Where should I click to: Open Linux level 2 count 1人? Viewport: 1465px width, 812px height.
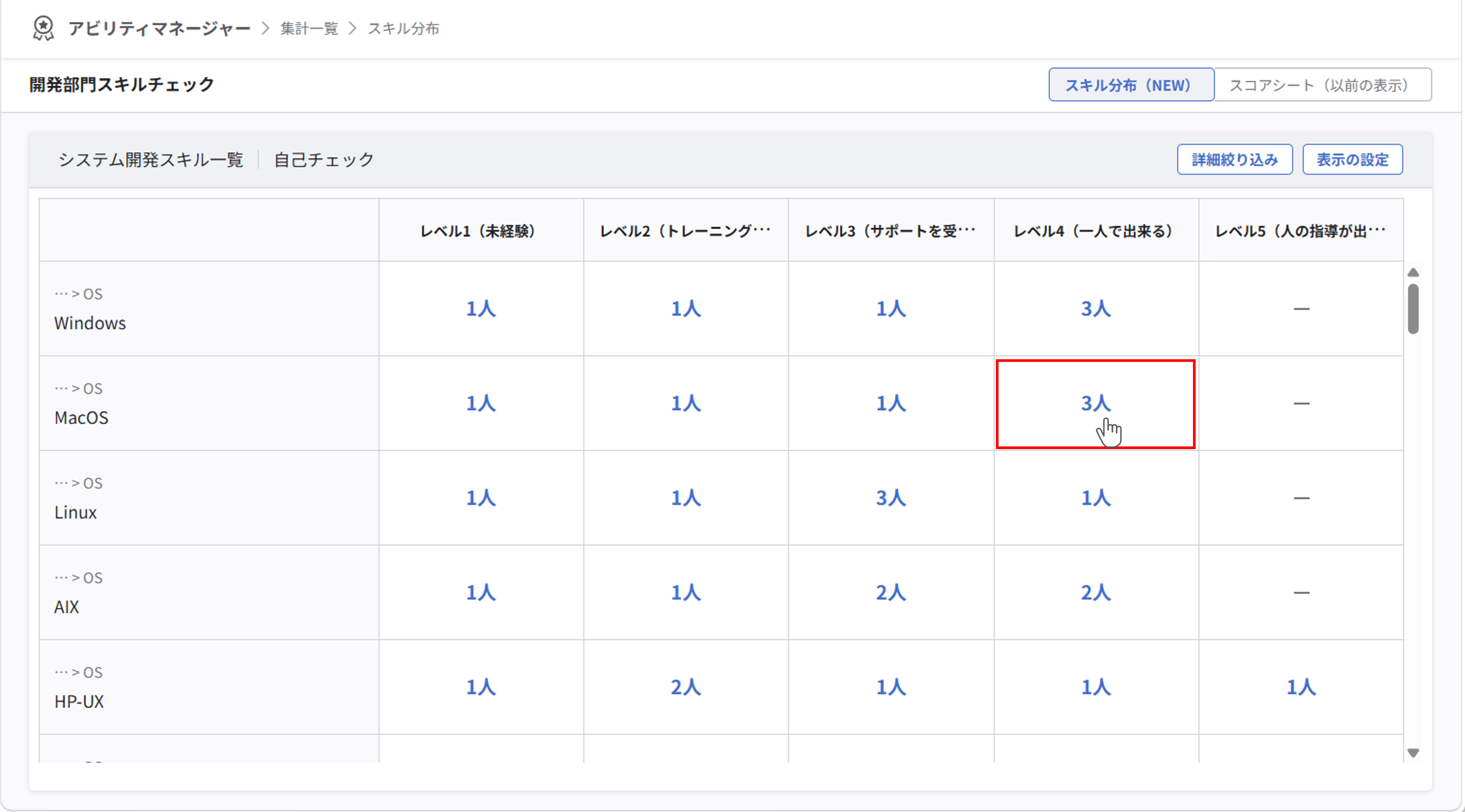pos(686,497)
